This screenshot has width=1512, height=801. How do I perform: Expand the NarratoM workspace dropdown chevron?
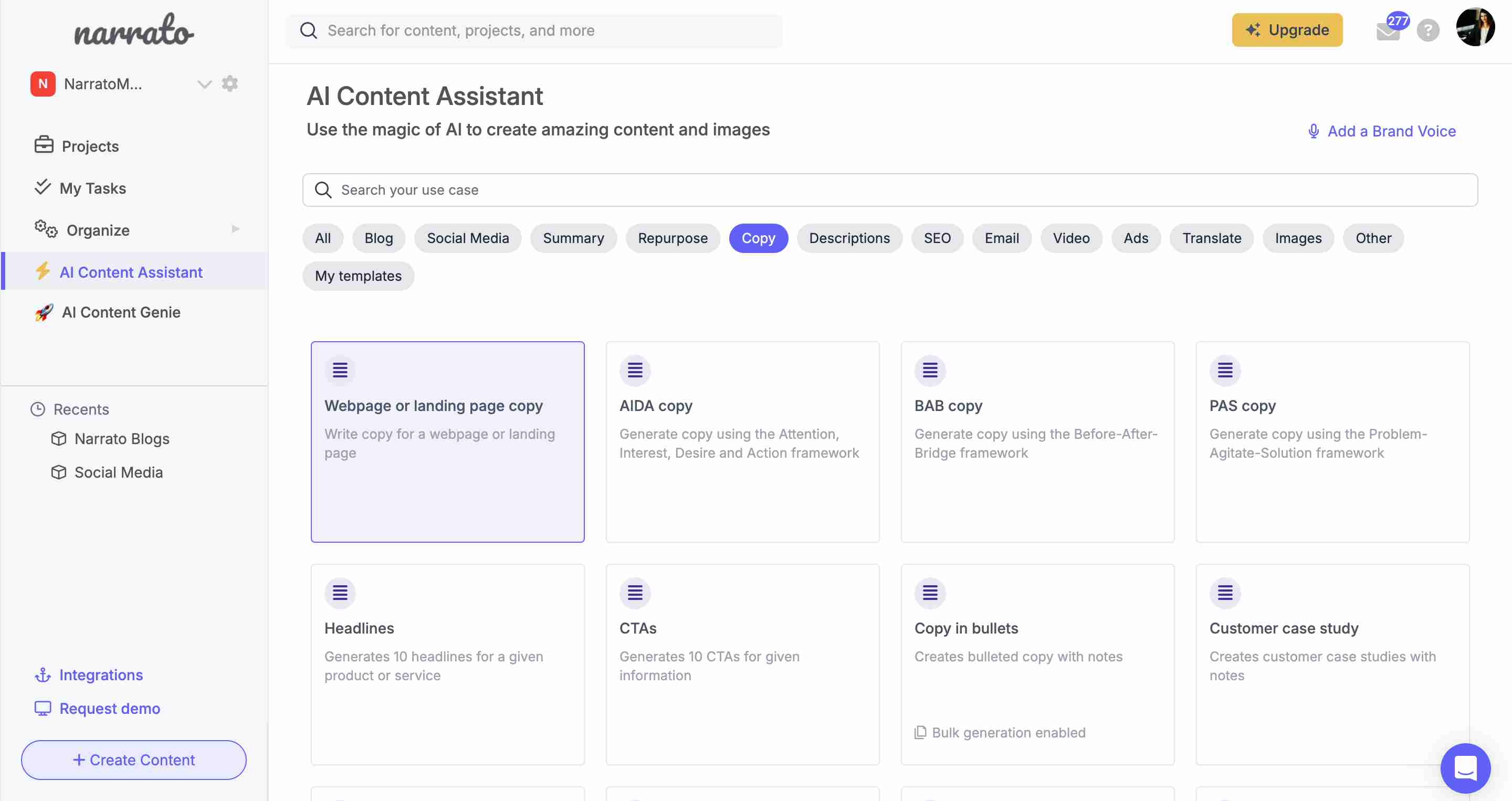(204, 84)
